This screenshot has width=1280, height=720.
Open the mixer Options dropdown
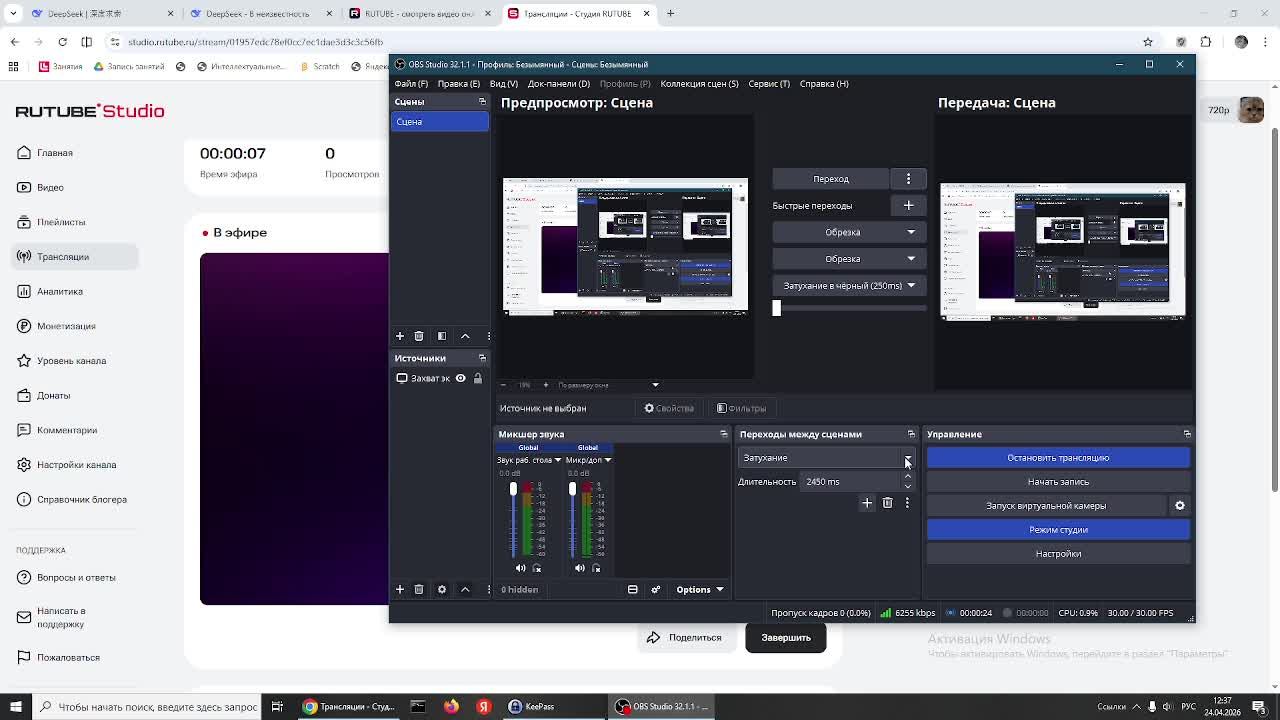pos(699,590)
